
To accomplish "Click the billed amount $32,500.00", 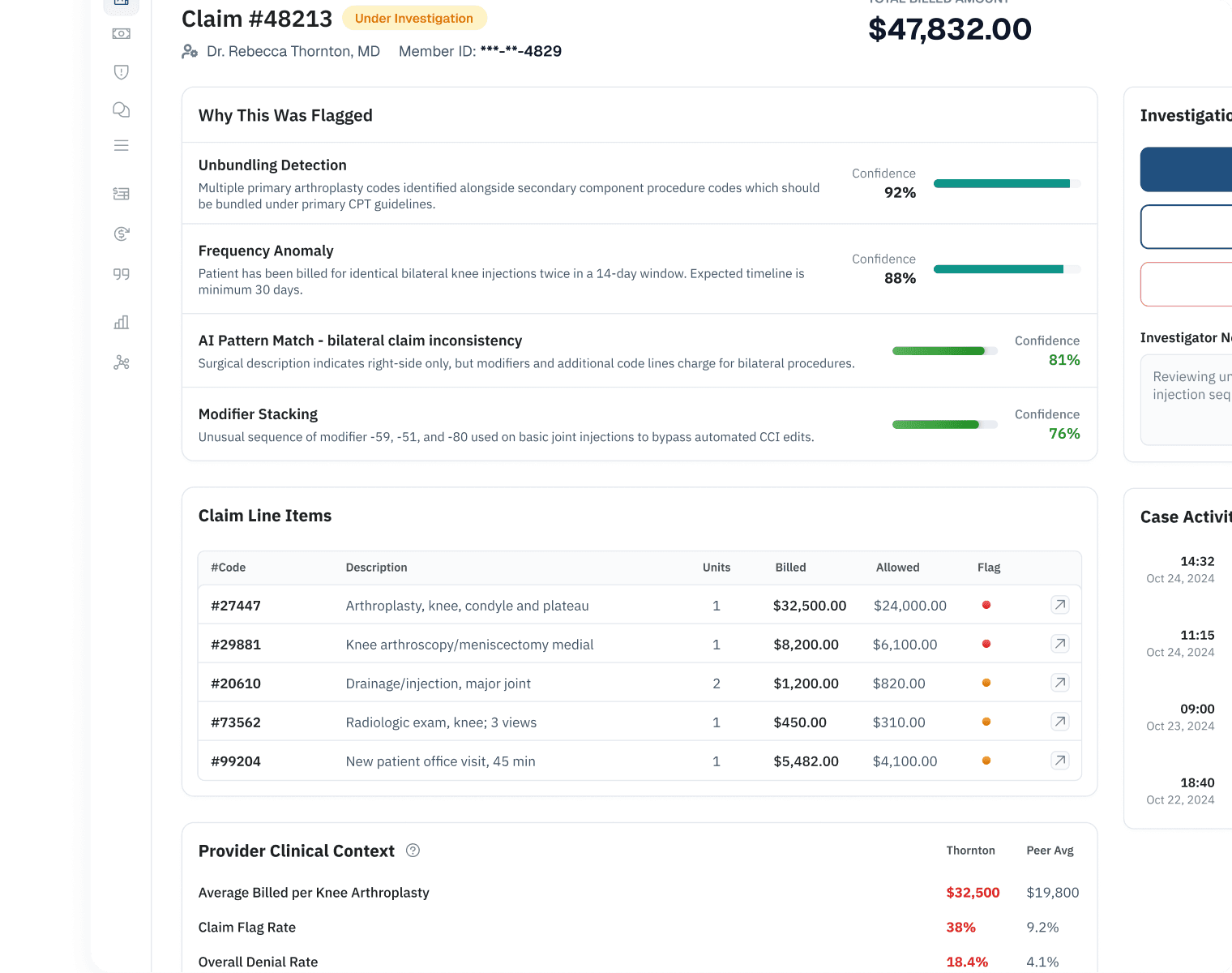I will click(x=810, y=606).
